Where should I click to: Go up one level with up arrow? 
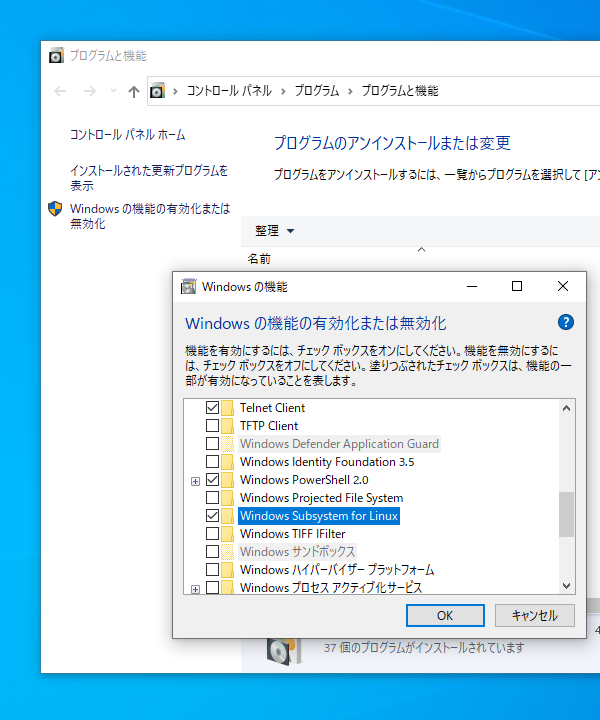pyautogui.click(x=134, y=91)
